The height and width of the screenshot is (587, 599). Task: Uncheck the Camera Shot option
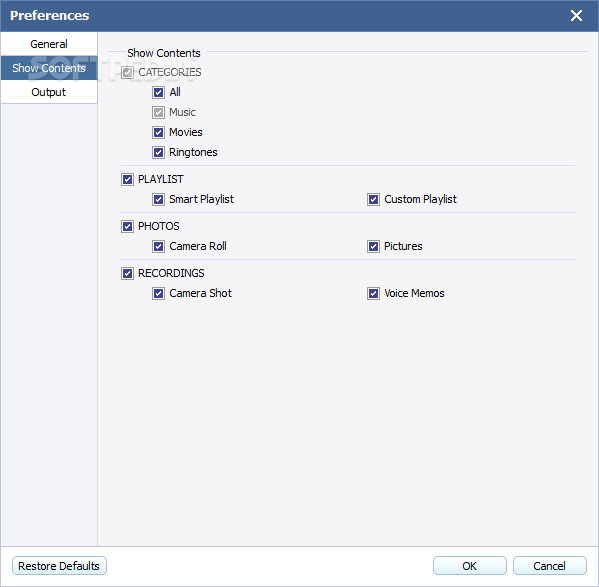tap(158, 293)
